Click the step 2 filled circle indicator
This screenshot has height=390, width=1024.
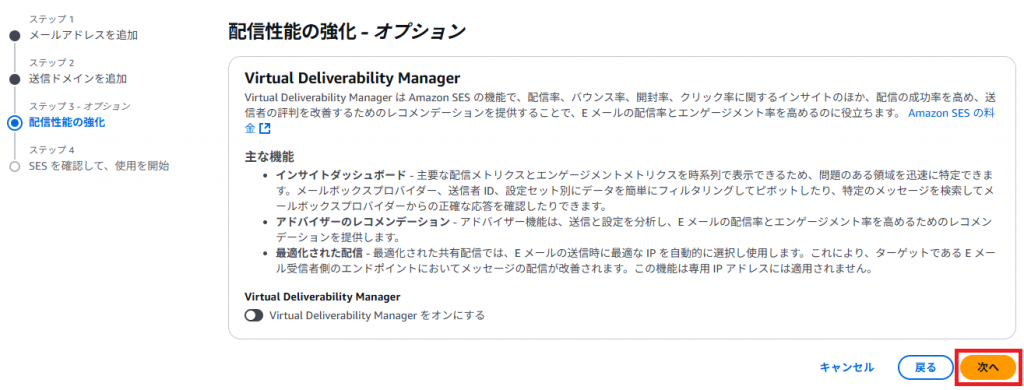coord(15,79)
